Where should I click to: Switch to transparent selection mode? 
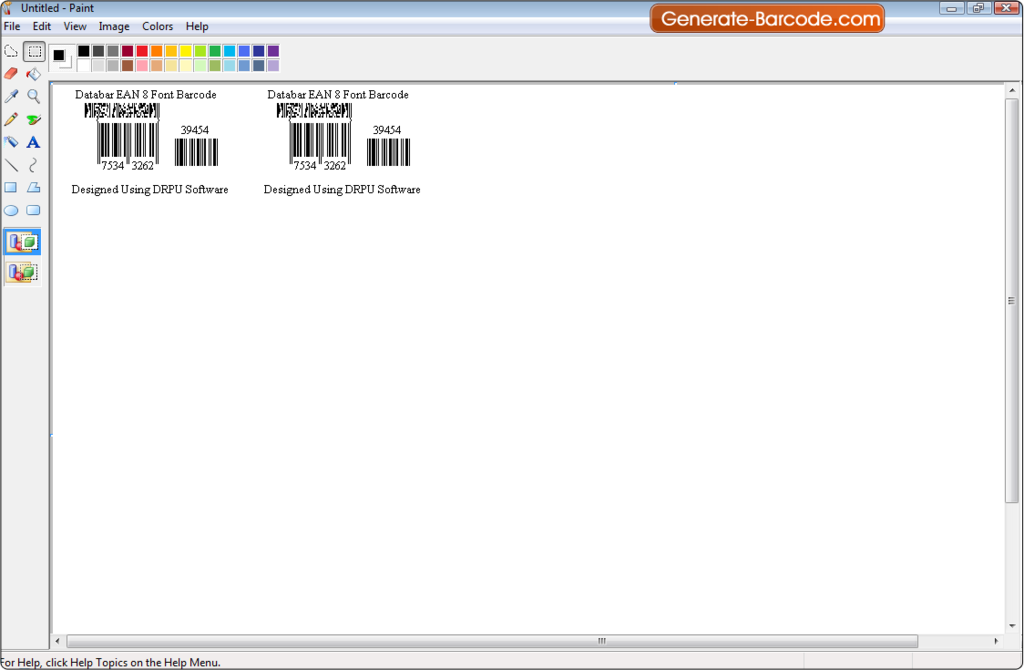21,271
